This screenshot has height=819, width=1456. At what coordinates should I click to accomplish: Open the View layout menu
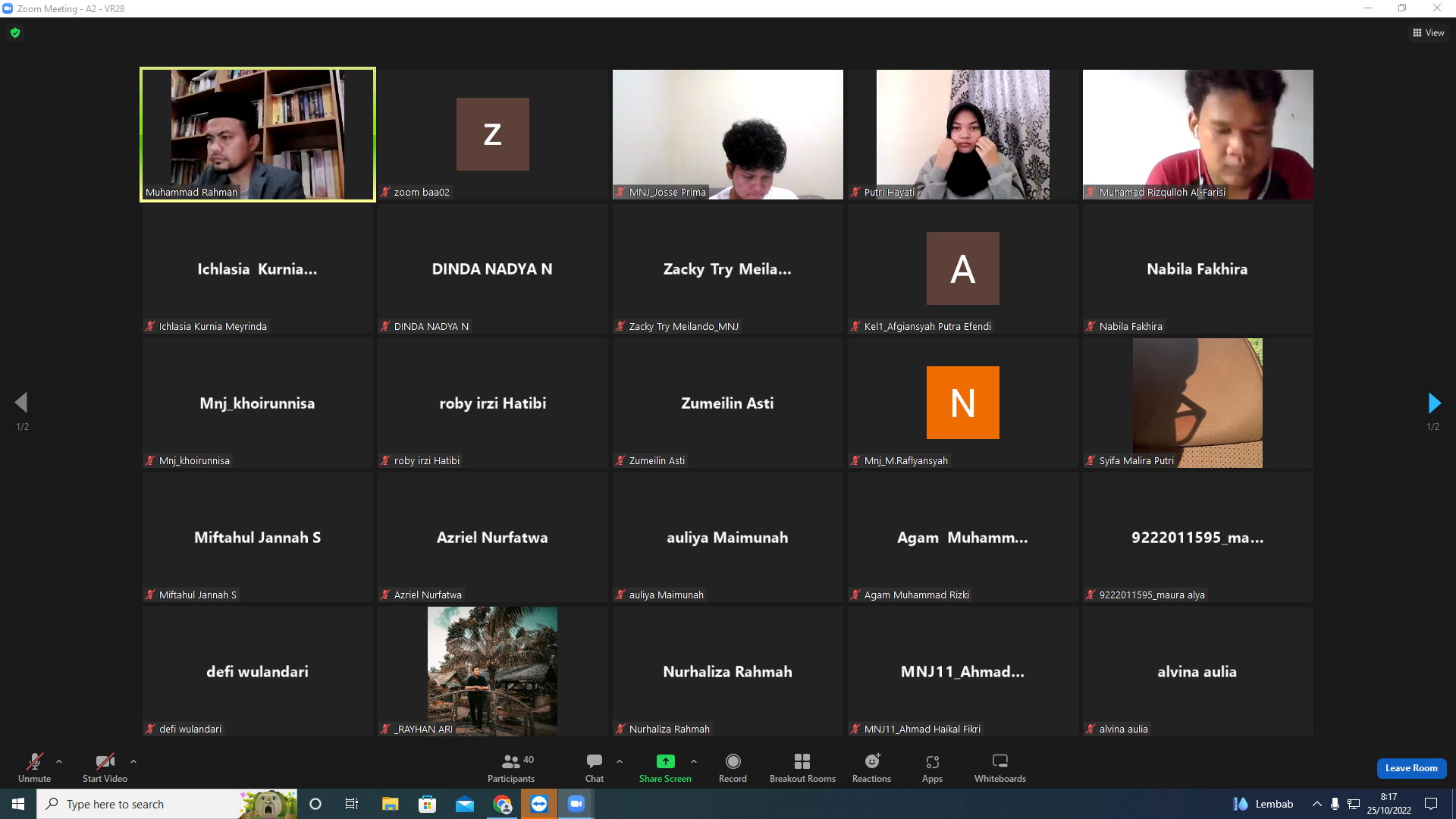[1429, 33]
